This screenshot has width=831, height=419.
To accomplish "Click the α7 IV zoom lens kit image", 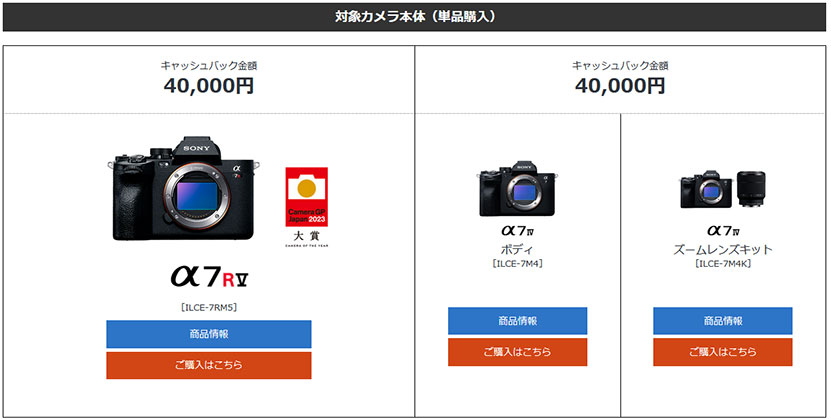I will tap(723, 189).
